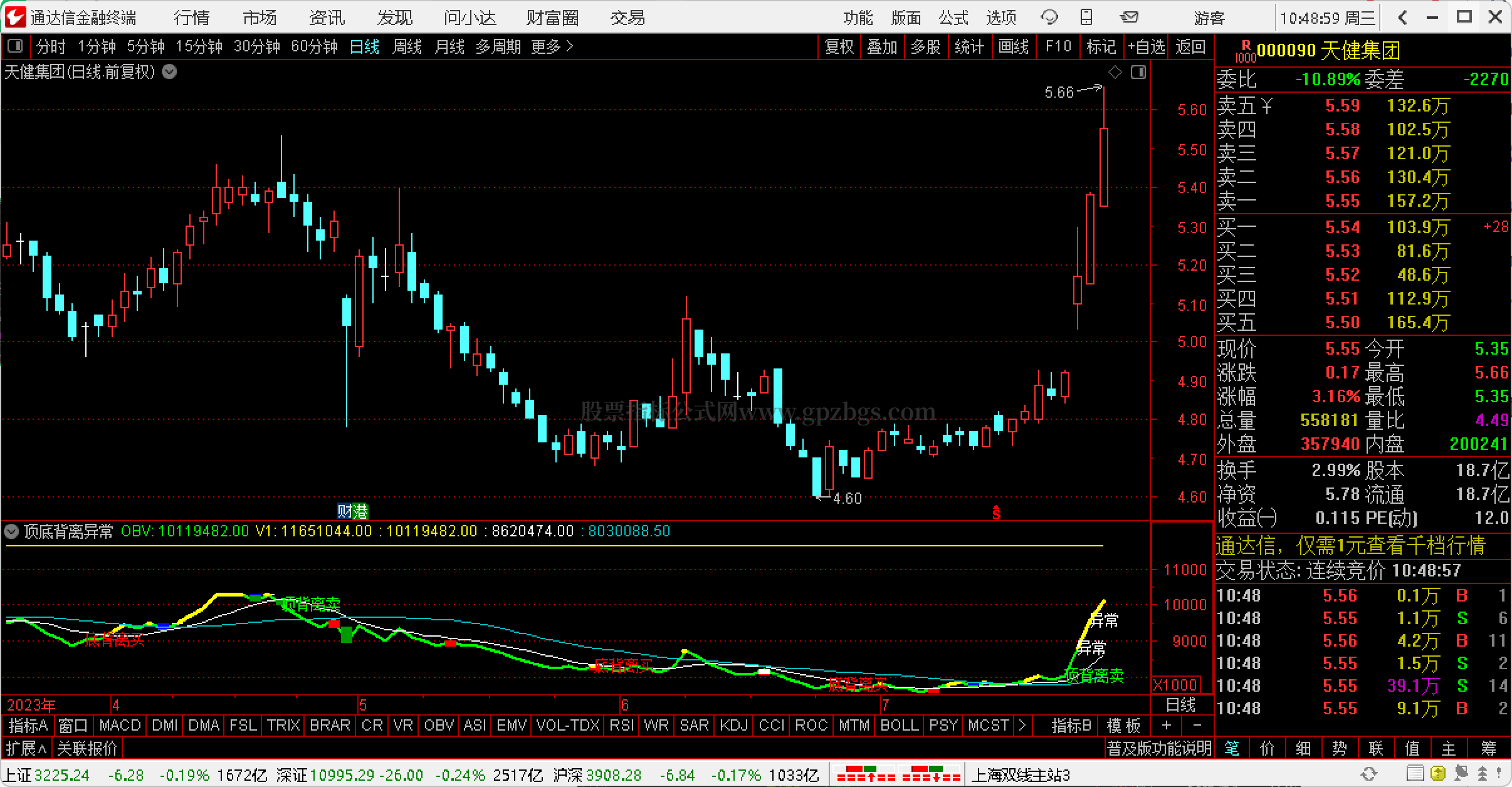Click the plus zoom button beside 模板
This screenshot has width=1512, height=787.
(1166, 726)
